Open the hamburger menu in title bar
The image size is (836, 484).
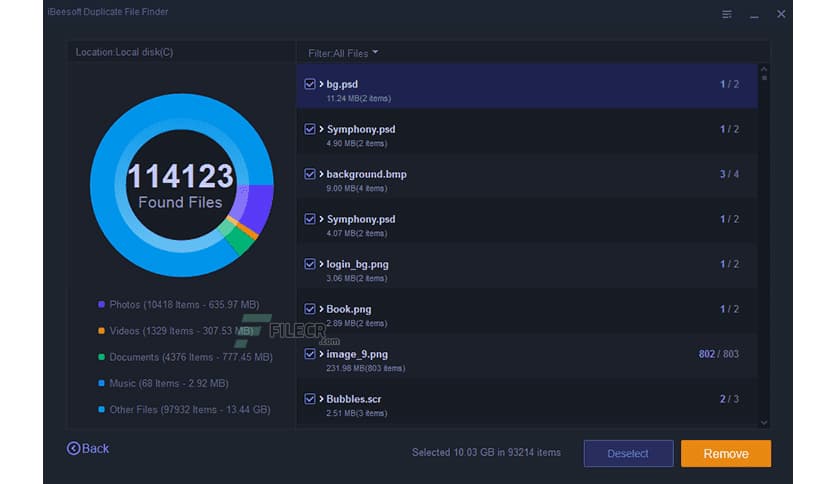pyautogui.click(x=727, y=15)
